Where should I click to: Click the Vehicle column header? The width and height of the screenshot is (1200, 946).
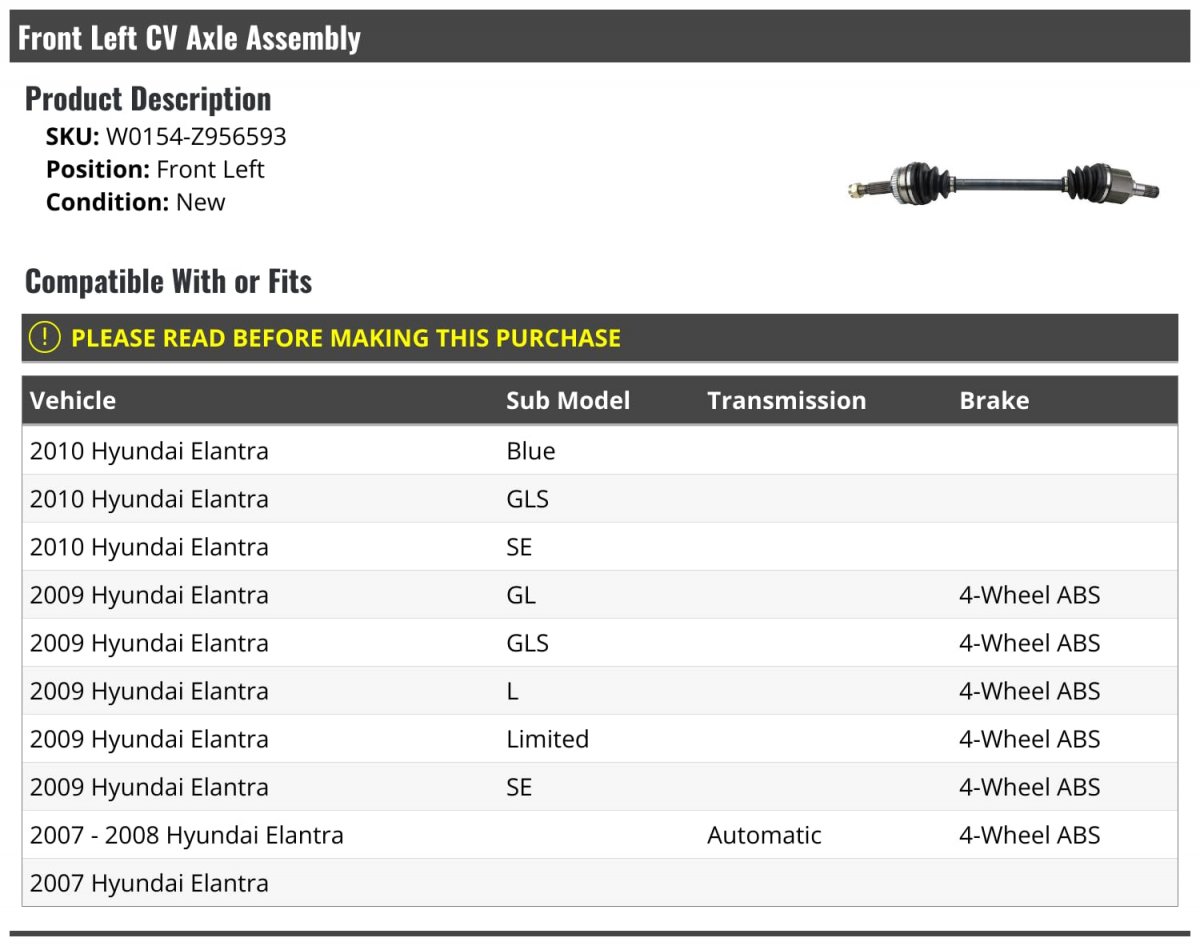73,400
